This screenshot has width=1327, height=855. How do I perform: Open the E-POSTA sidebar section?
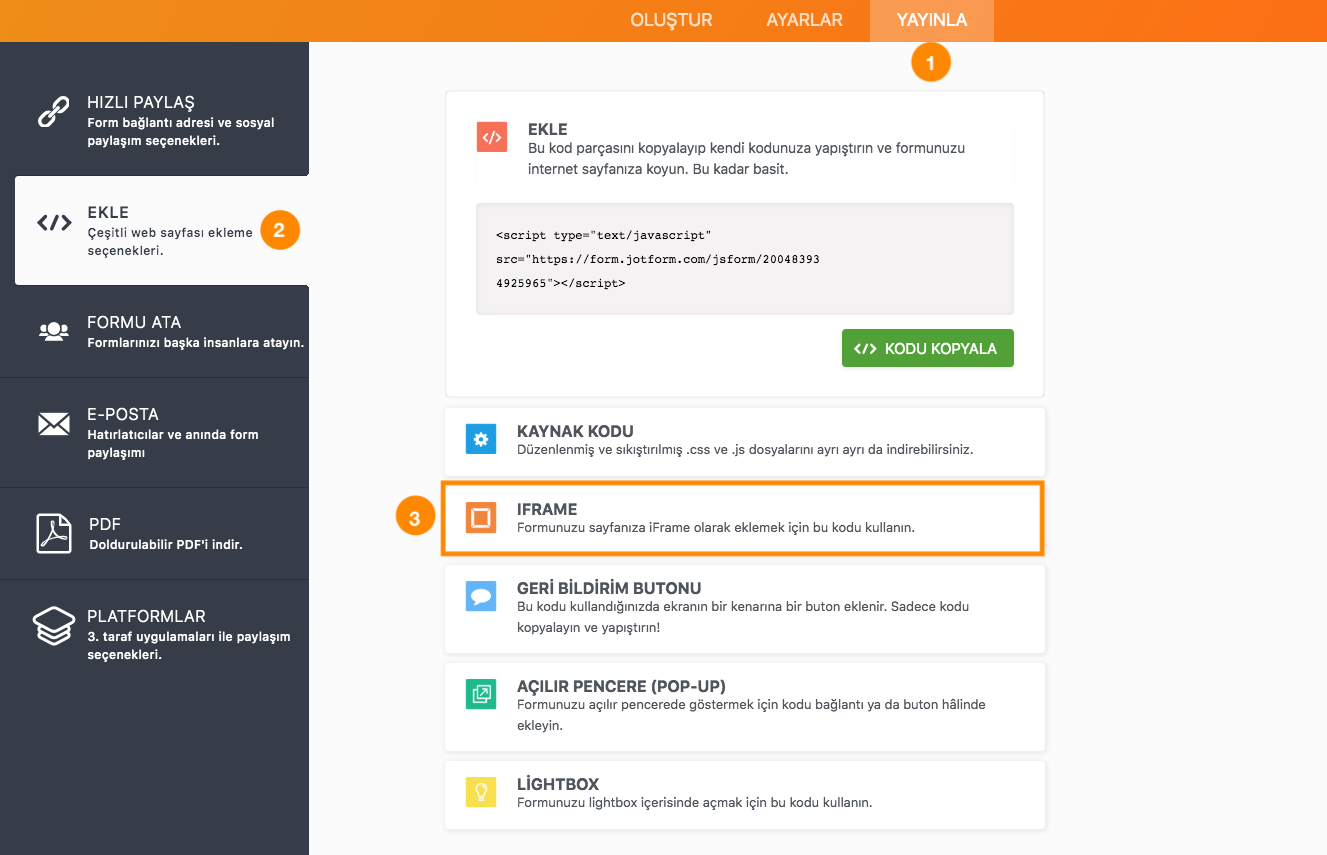[154, 433]
